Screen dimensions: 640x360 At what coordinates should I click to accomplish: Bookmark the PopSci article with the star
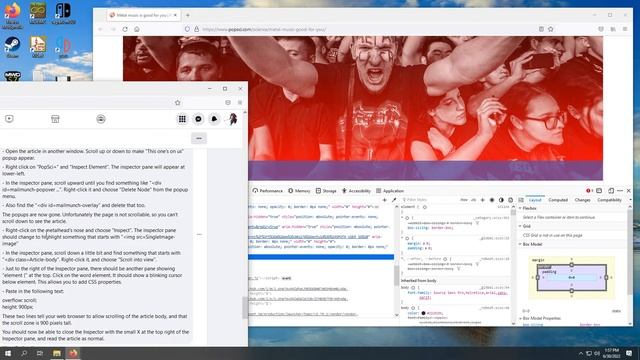tap(551, 29)
